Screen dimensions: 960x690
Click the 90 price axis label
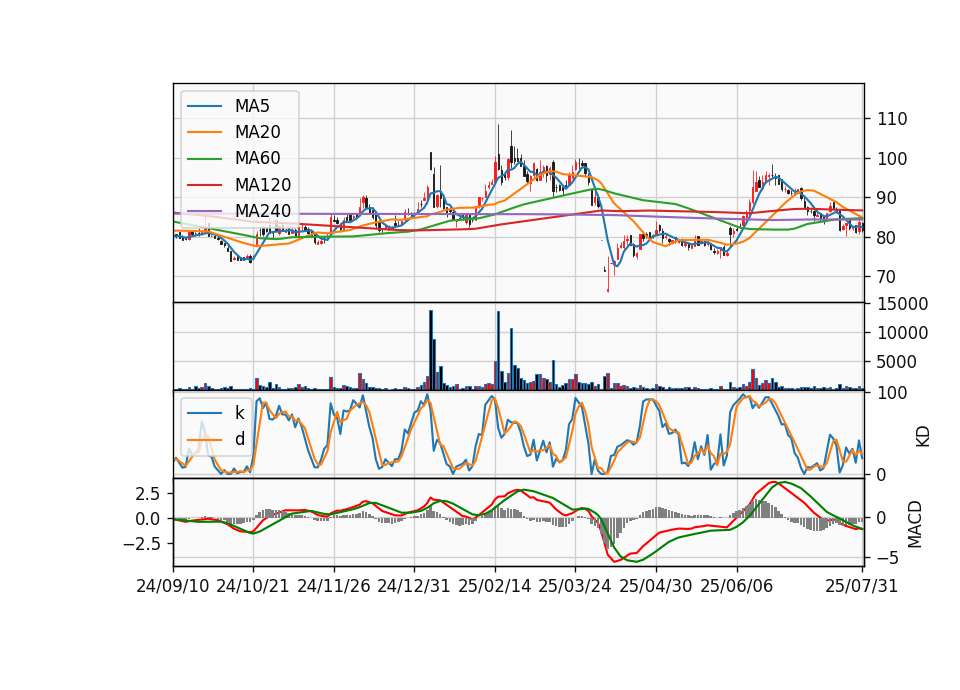(887, 198)
